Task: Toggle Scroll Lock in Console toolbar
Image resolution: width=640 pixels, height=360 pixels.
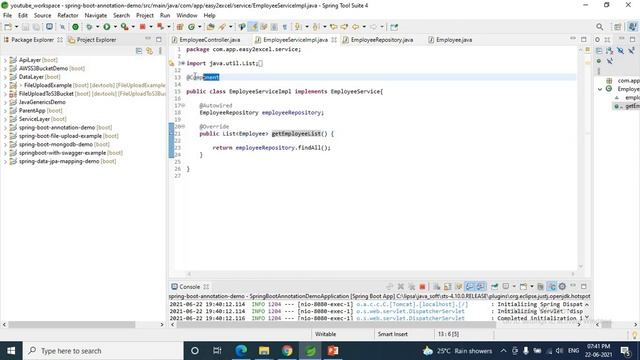Action: [x=447, y=287]
